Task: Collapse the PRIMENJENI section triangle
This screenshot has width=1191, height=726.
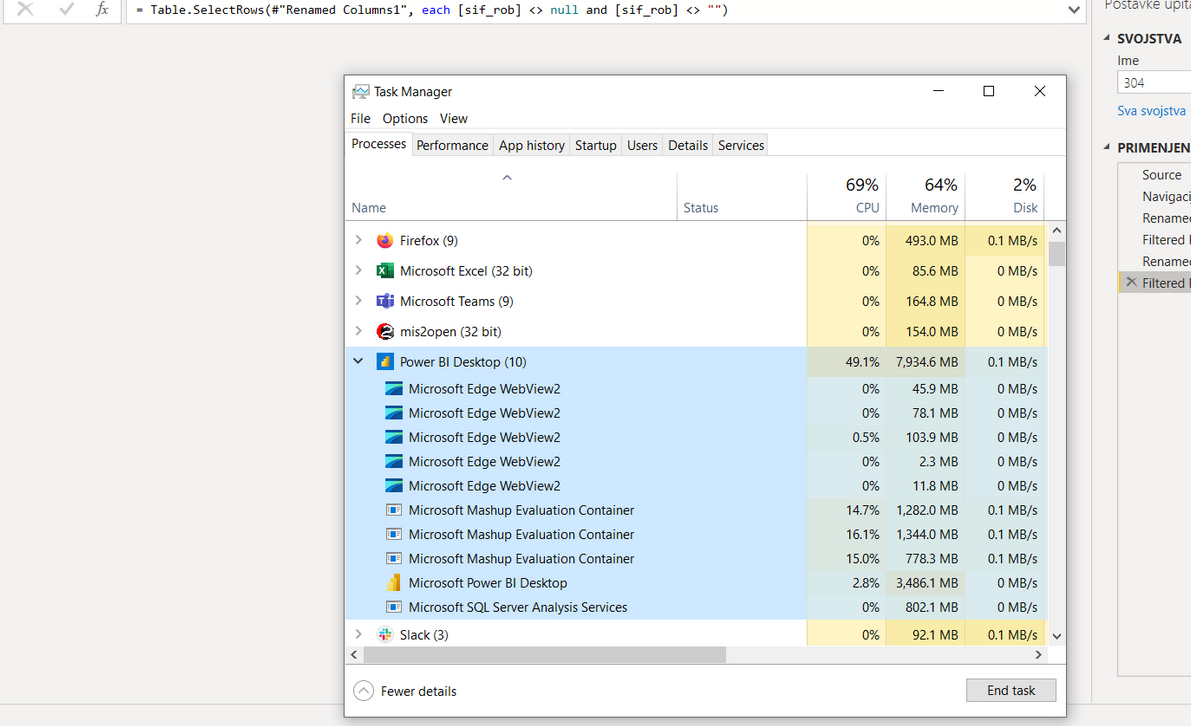Action: (x=1107, y=147)
